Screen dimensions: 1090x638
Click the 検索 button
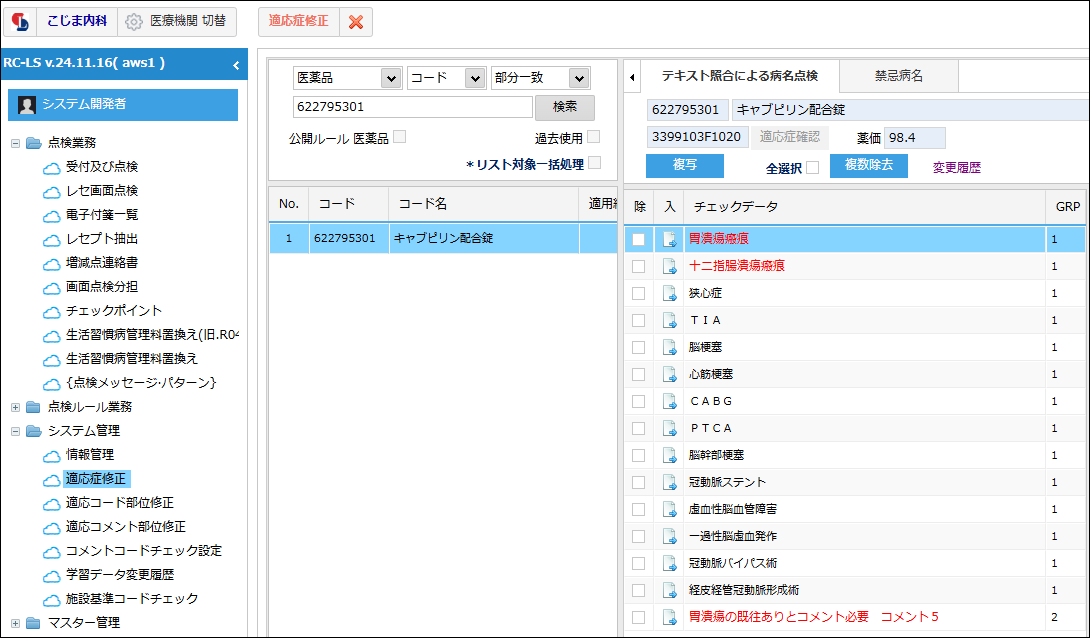564,107
